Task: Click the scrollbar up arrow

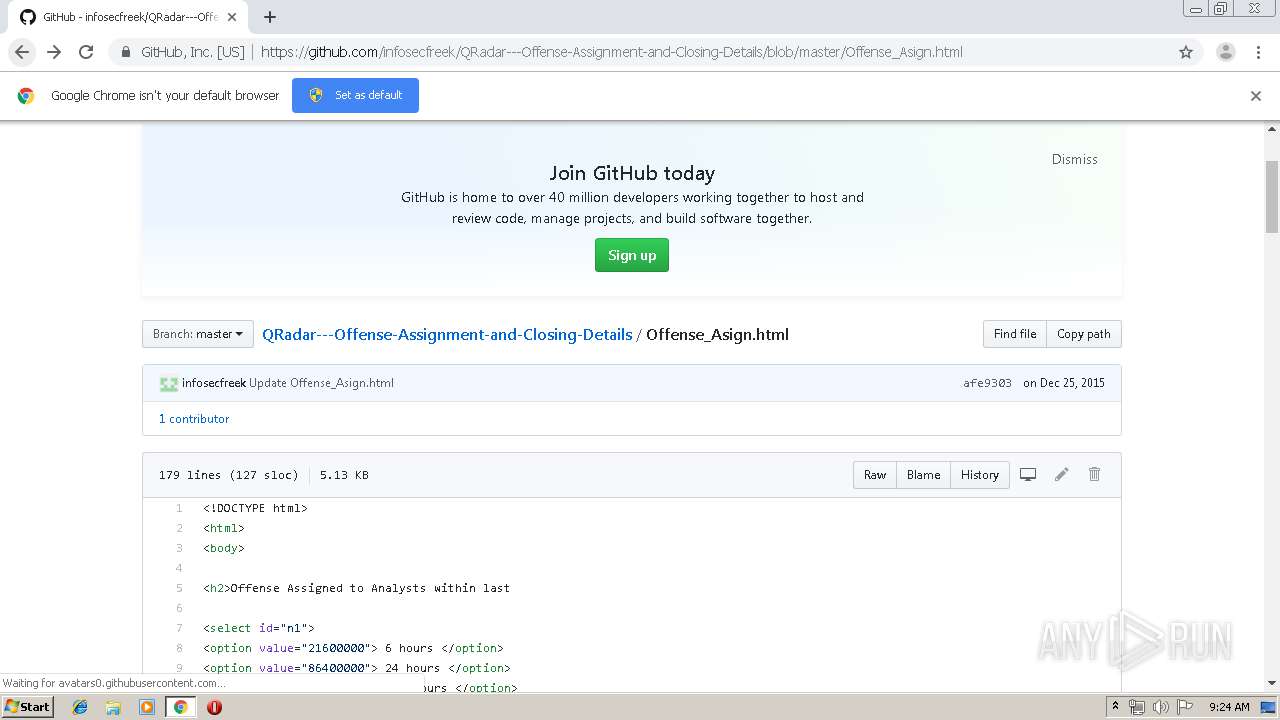Action: click(x=1272, y=129)
